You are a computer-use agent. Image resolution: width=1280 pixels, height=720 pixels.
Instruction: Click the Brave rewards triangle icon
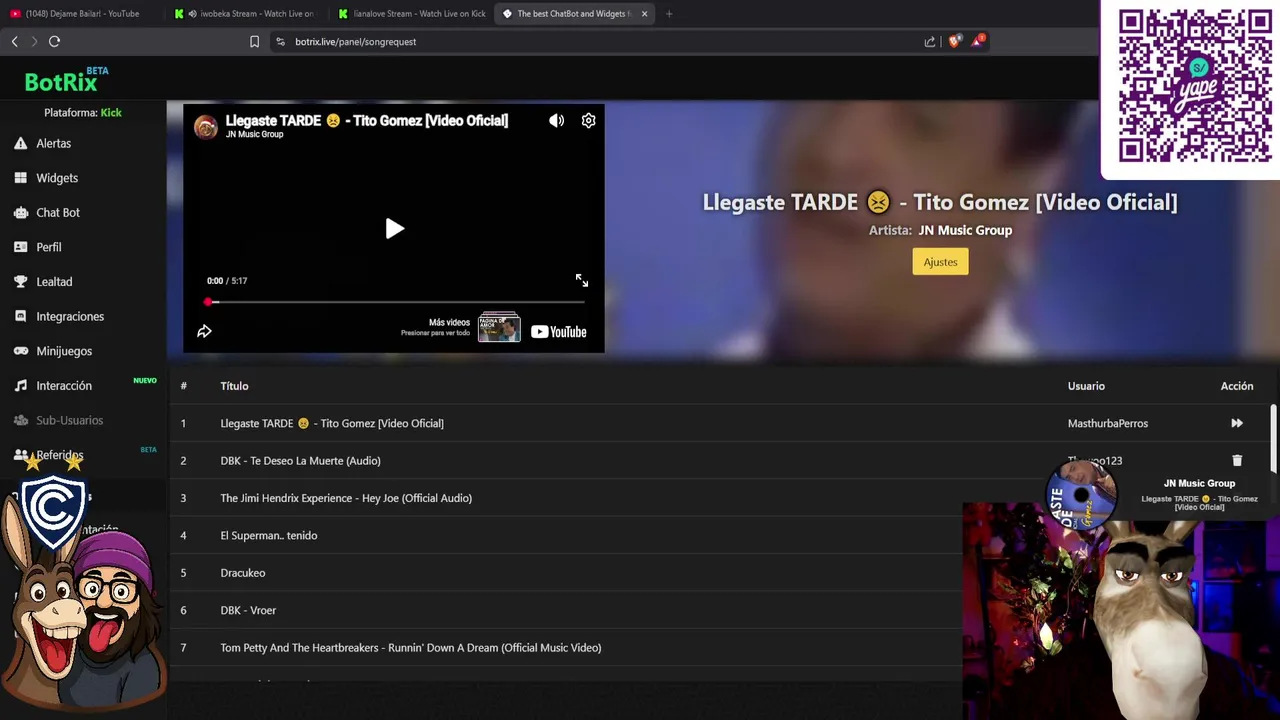[x=978, y=41]
